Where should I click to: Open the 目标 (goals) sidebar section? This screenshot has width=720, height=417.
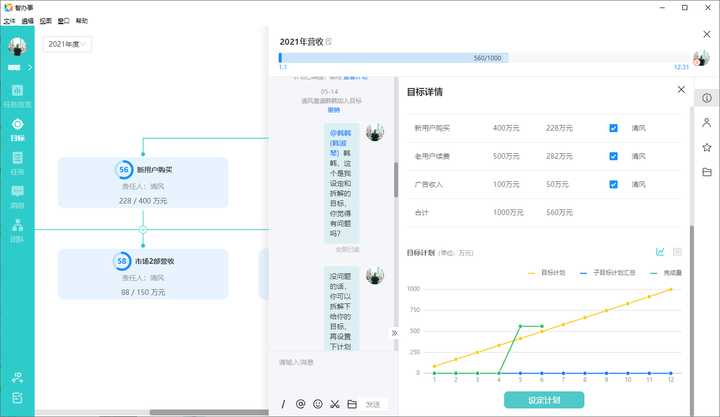[17, 130]
